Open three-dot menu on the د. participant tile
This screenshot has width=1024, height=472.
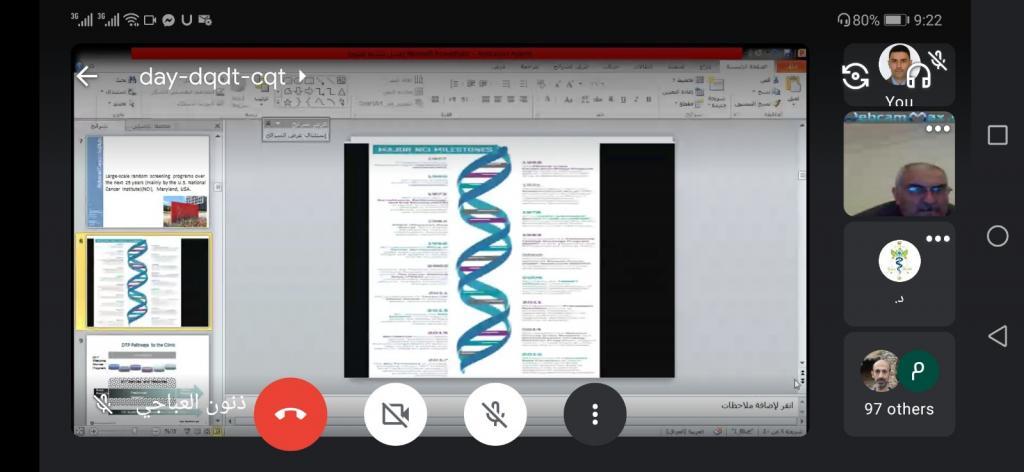click(x=937, y=239)
